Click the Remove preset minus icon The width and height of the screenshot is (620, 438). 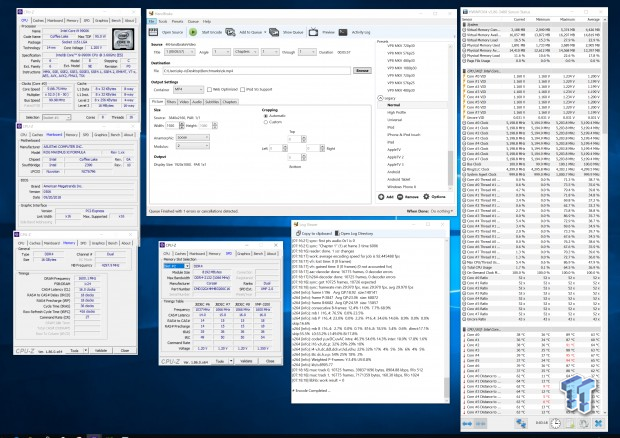(400, 196)
